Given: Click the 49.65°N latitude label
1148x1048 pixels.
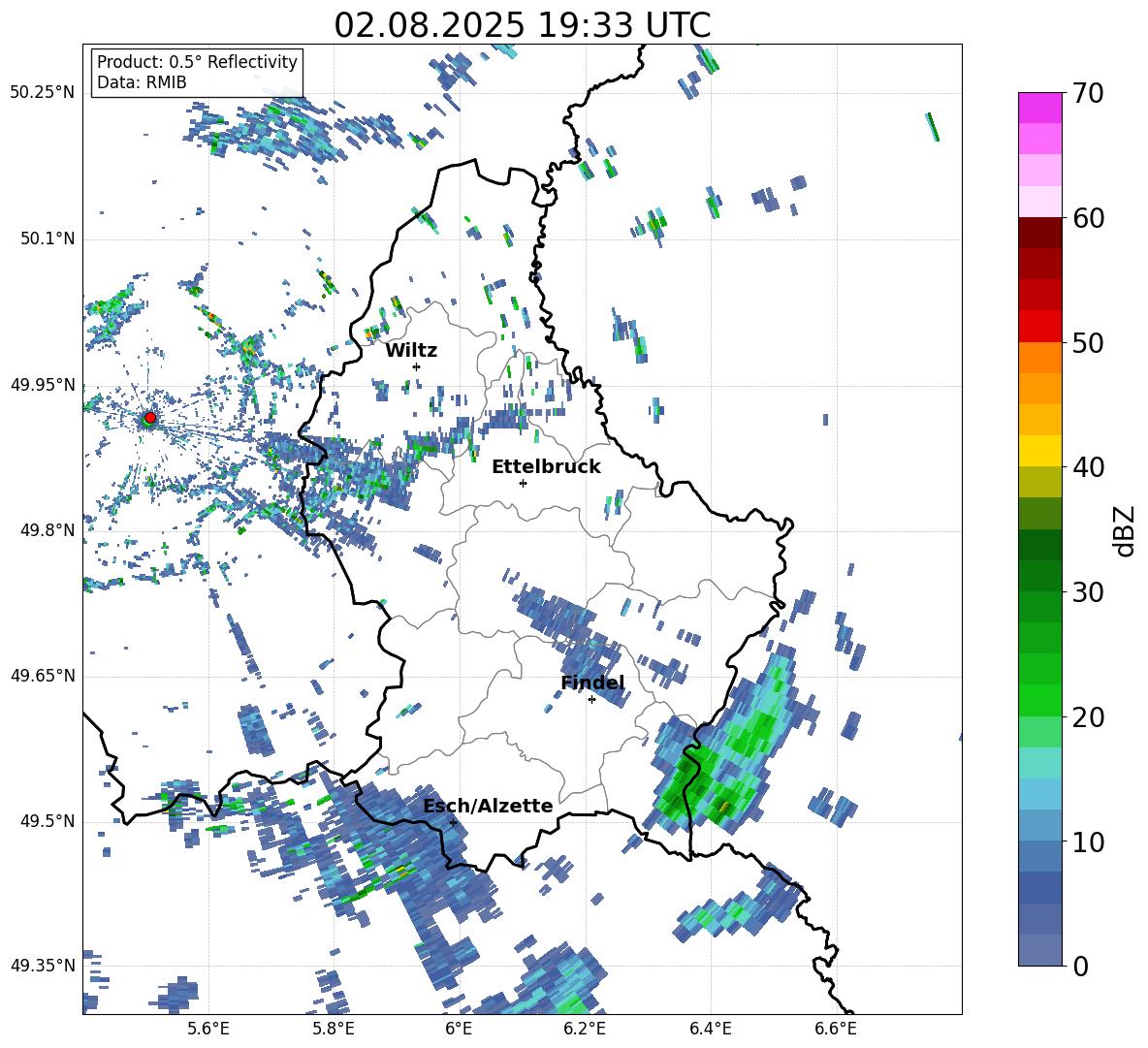Looking at the screenshot, I should pos(43,675).
